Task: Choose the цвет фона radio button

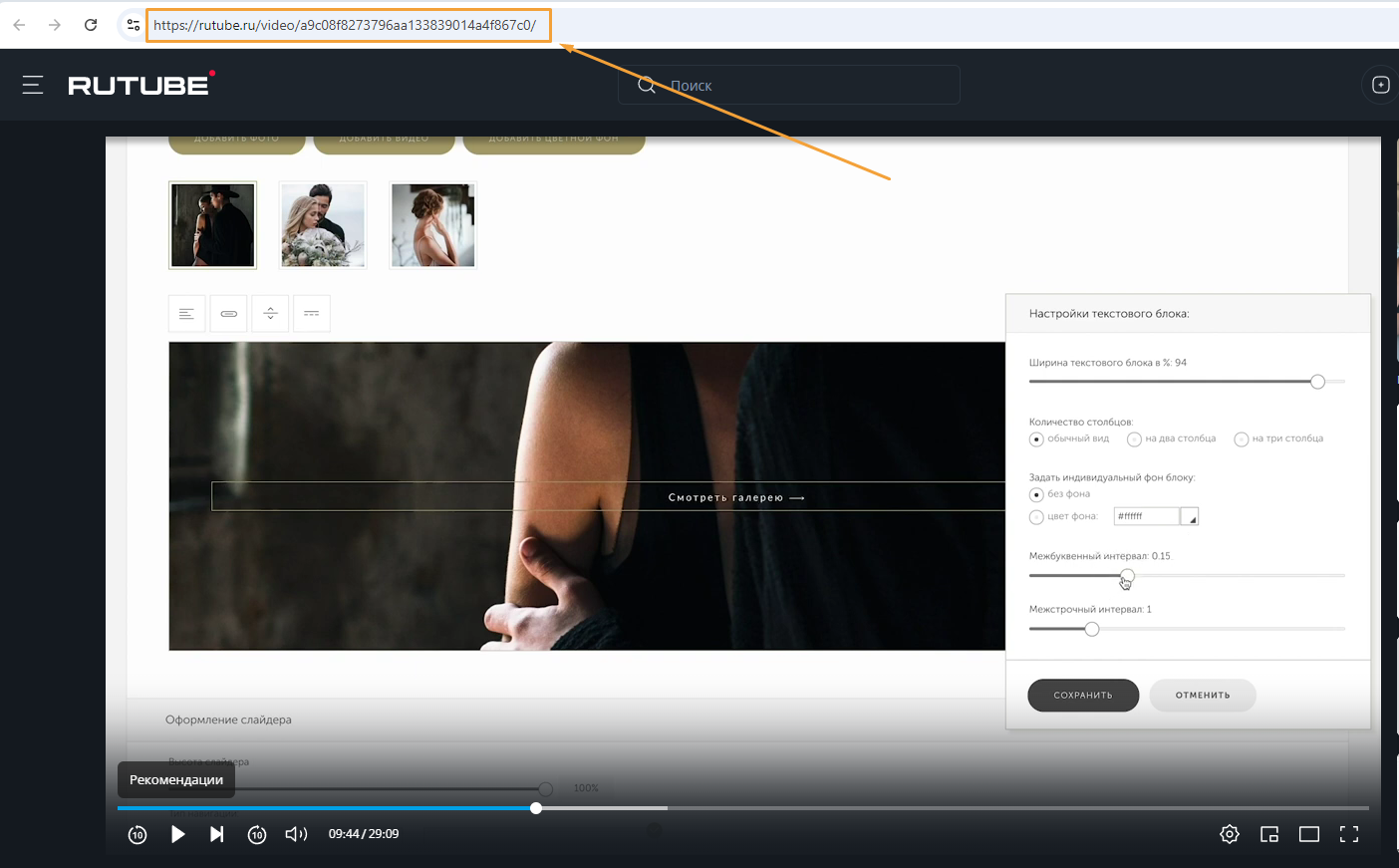Action: point(1036,517)
